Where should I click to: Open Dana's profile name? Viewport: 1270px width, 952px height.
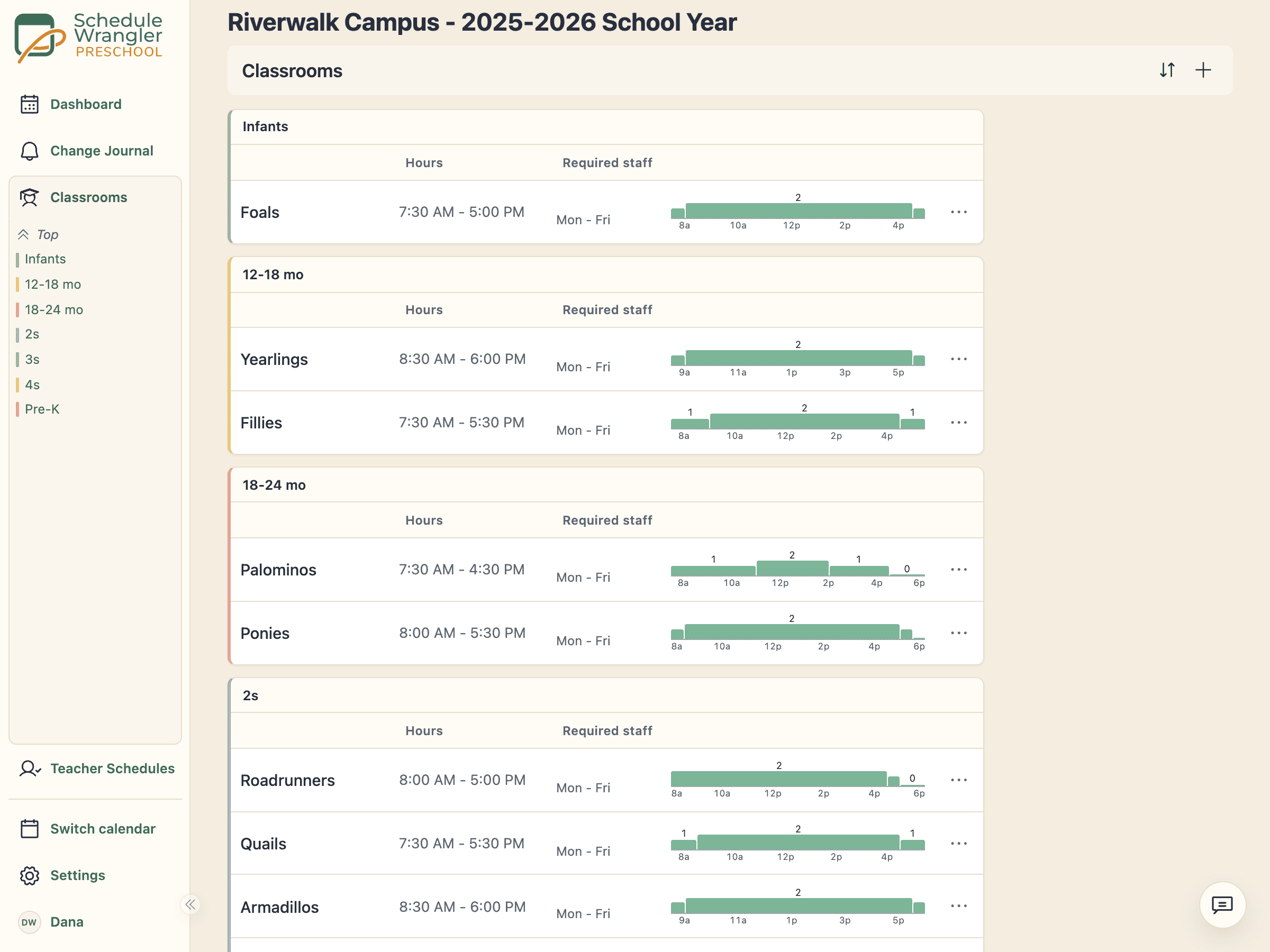point(67,921)
